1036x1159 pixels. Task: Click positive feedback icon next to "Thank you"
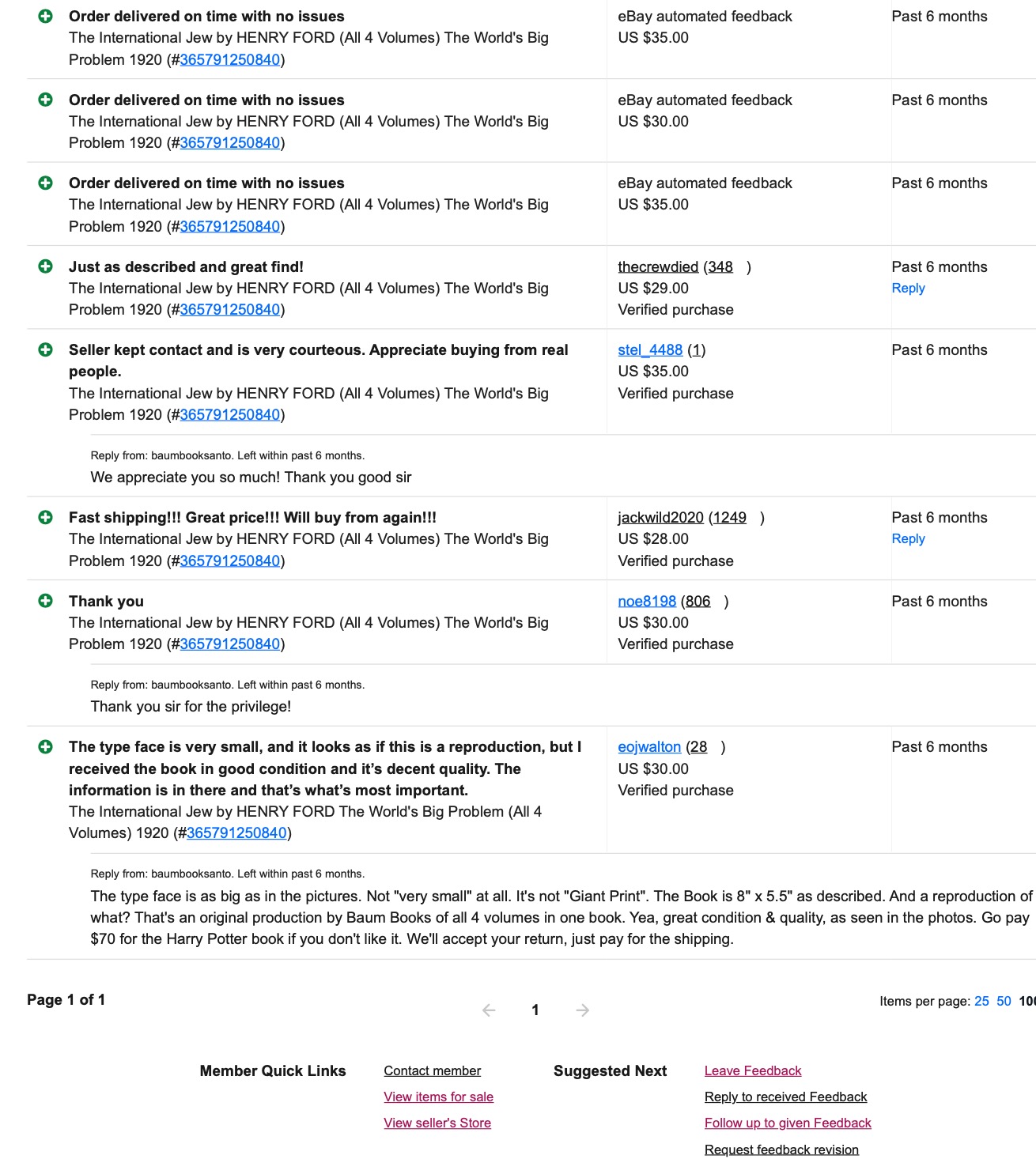[46, 601]
